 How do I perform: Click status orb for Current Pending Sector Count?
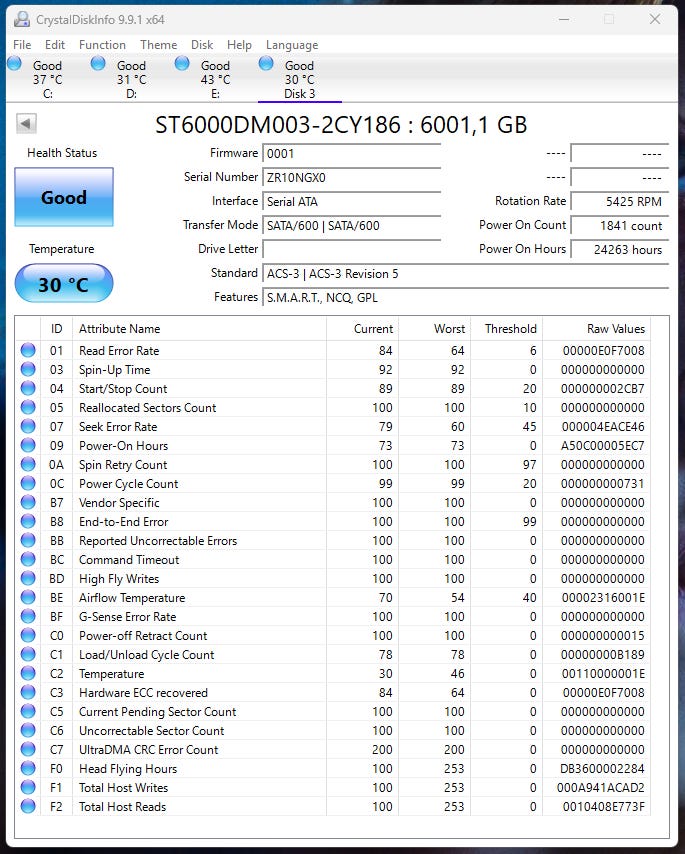28,711
